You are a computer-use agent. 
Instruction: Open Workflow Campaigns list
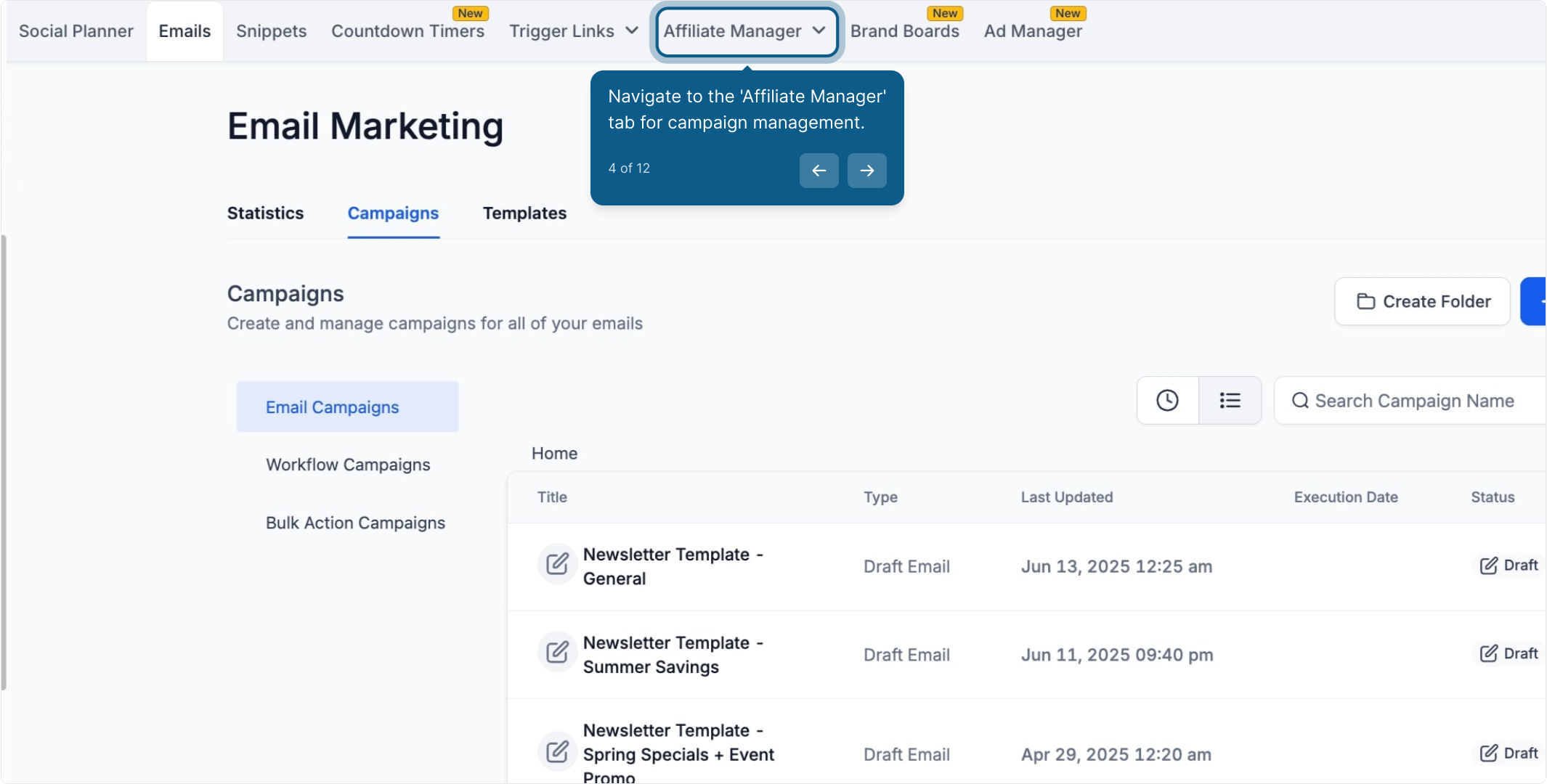348,465
